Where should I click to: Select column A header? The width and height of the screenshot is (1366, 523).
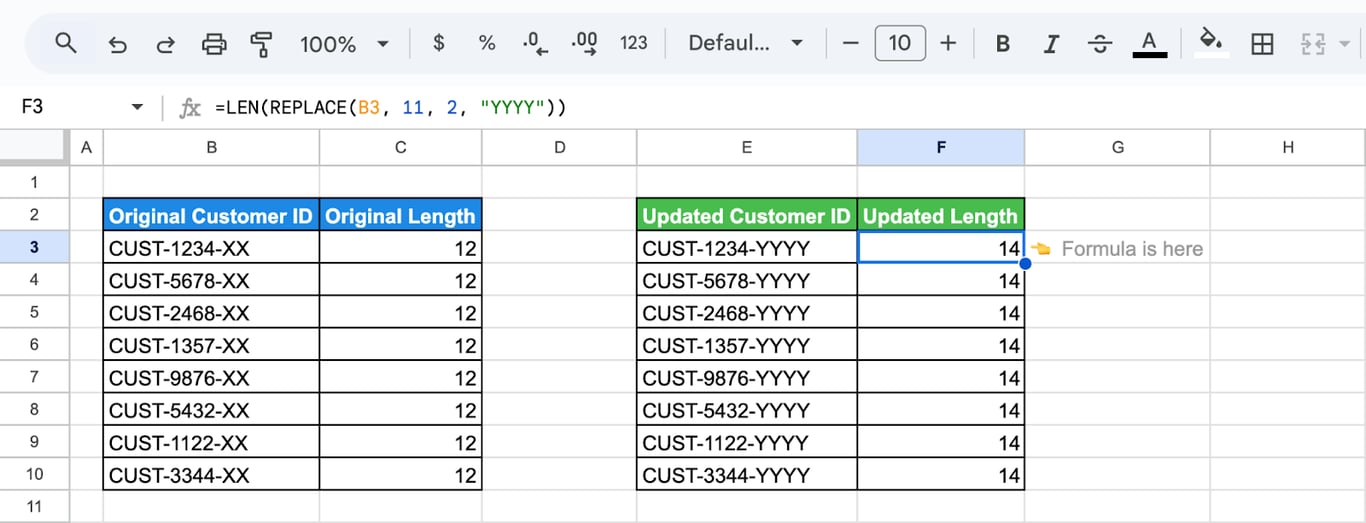(x=86, y=147)
